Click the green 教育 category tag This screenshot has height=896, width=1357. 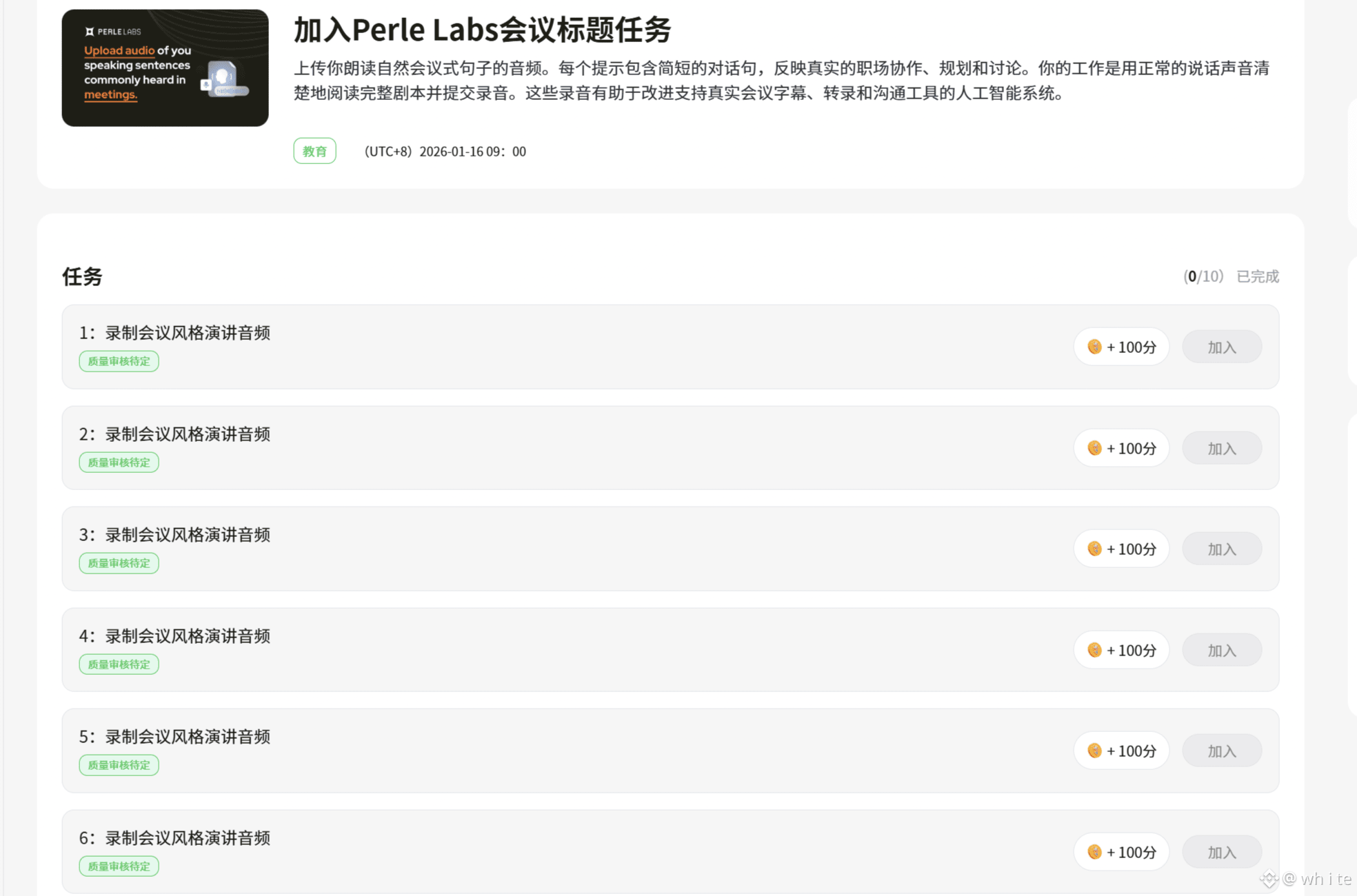coord(314,151)
